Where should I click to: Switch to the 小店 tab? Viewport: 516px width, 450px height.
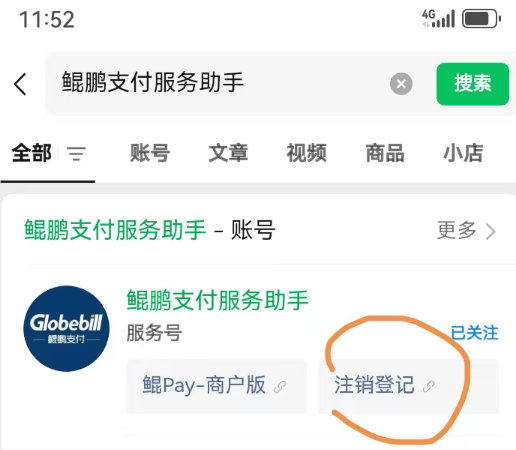(x=463, y=153)
